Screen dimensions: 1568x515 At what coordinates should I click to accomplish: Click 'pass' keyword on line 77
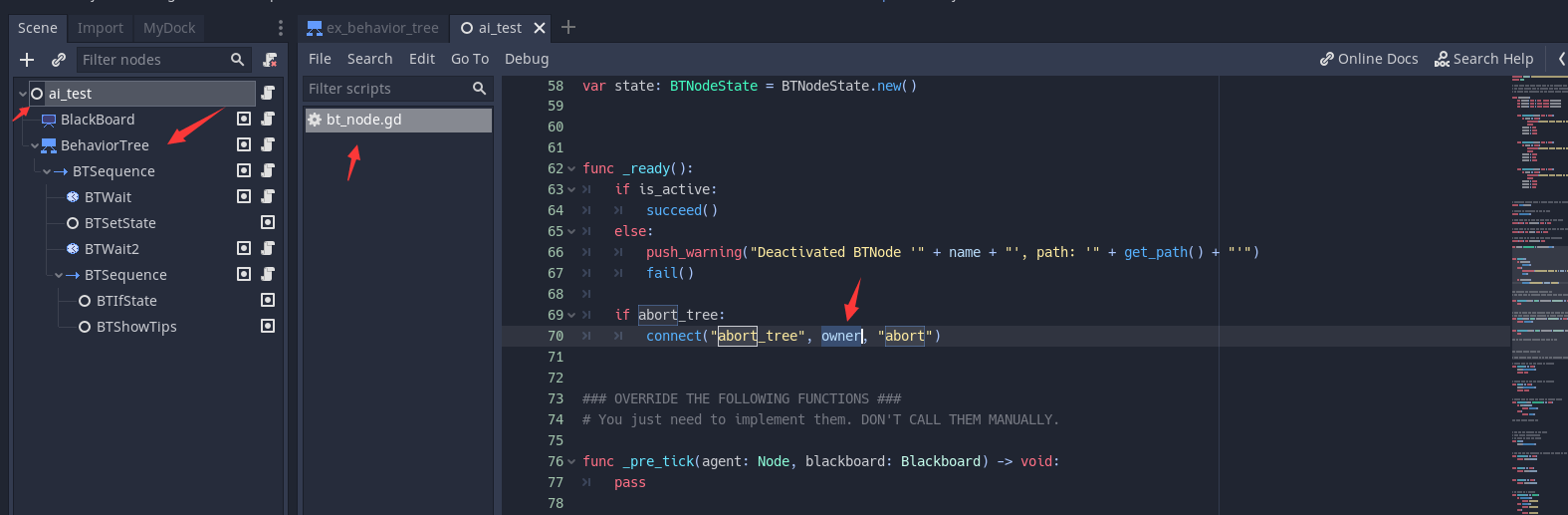tap(630, 482)
